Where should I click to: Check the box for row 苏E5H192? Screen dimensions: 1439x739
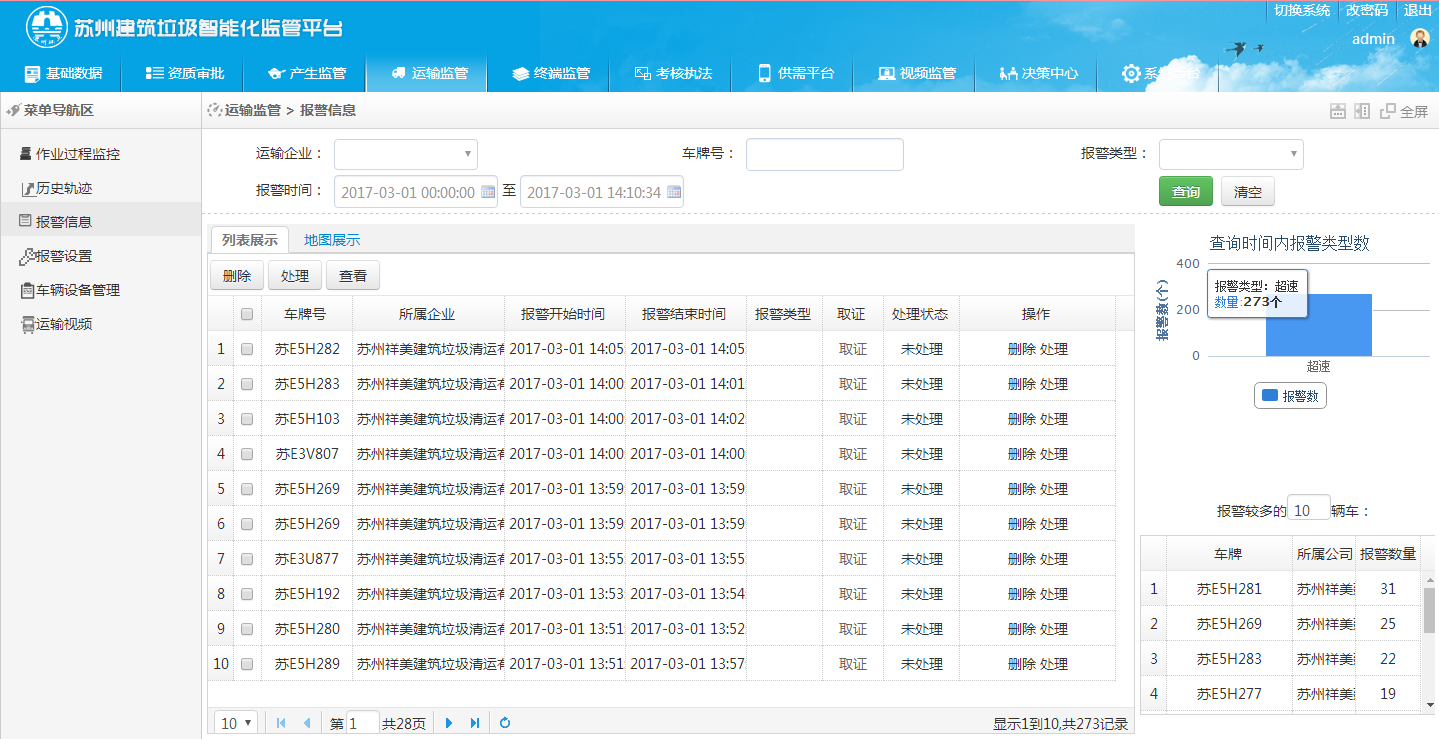pos(247,594)
